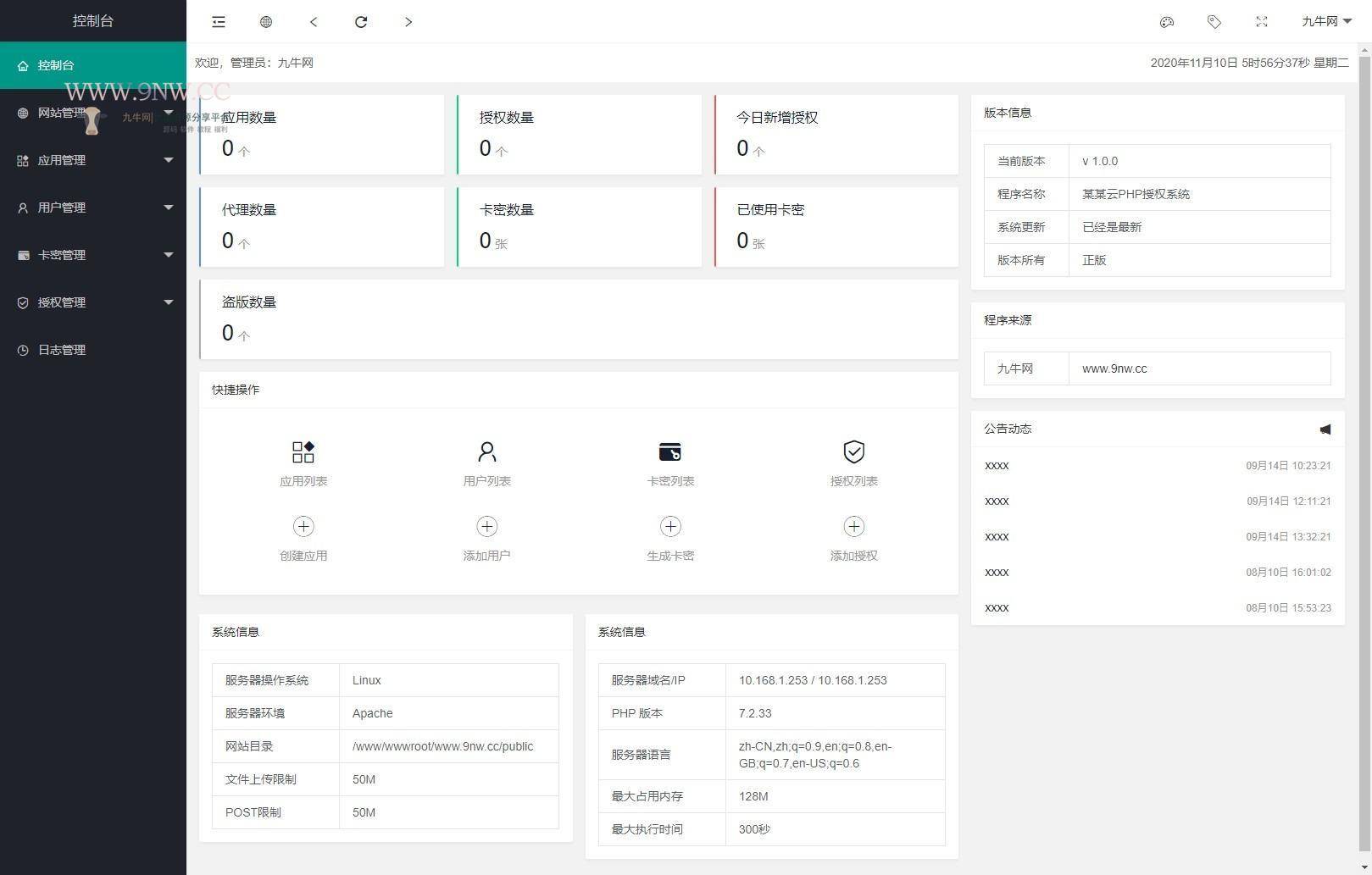
Task: Collapse the sidebar with the menu-fold icon
Action: (x=219, y=22)
